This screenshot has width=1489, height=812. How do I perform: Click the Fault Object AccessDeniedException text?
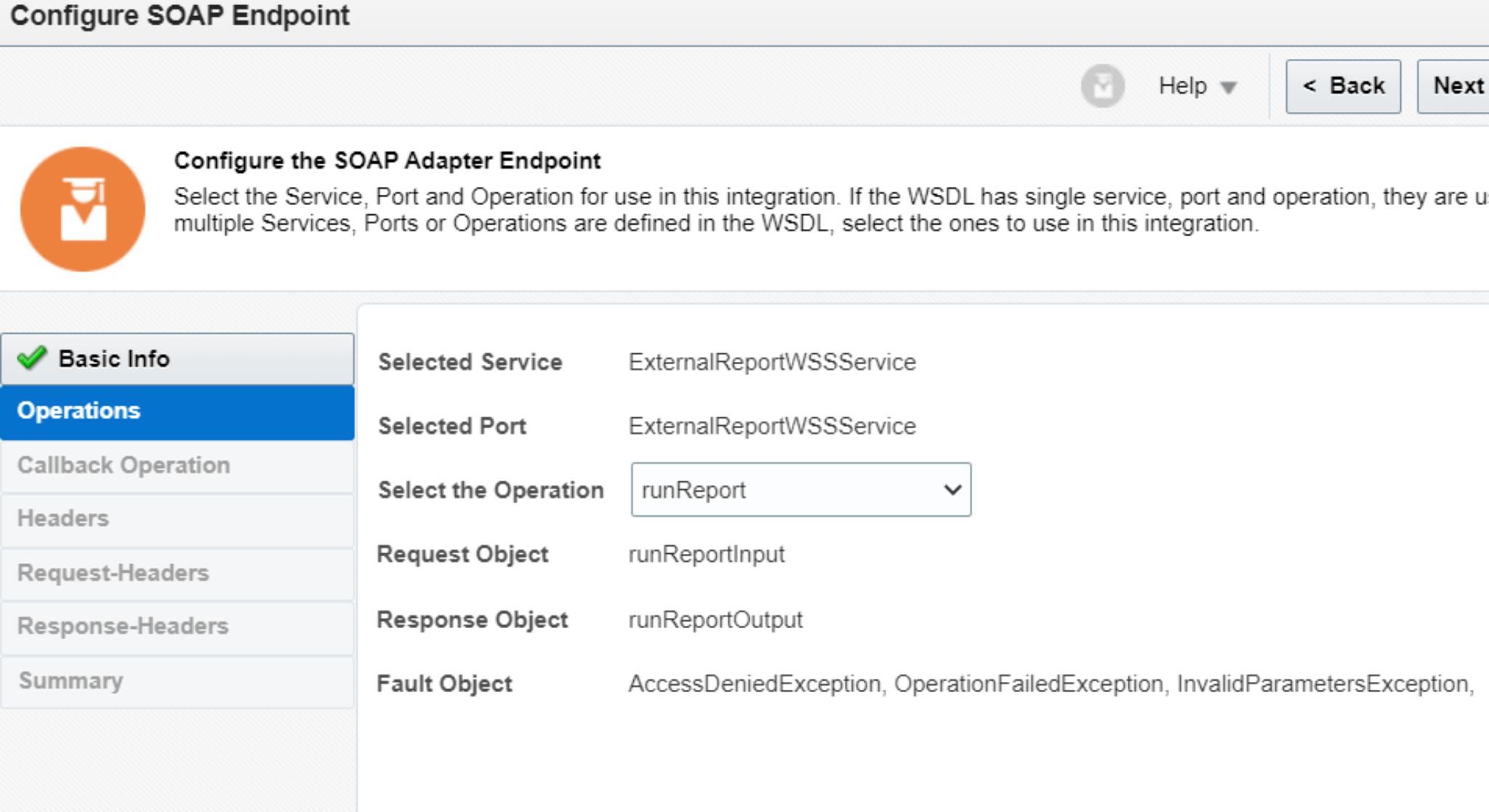(x=754, y=683)
